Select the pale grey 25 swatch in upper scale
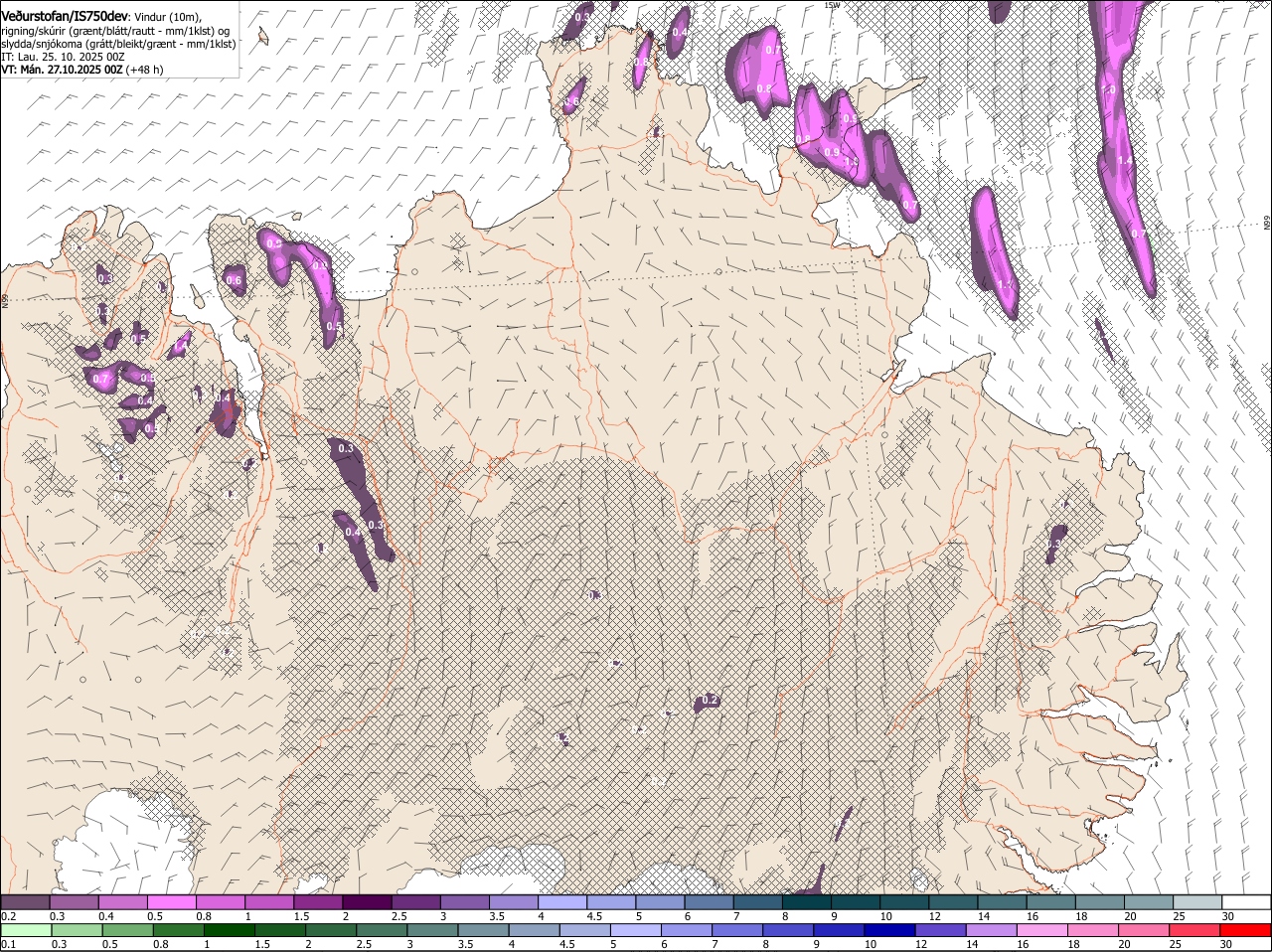The height and width of the screenshot is (952, 1272). pos(1197,901)
